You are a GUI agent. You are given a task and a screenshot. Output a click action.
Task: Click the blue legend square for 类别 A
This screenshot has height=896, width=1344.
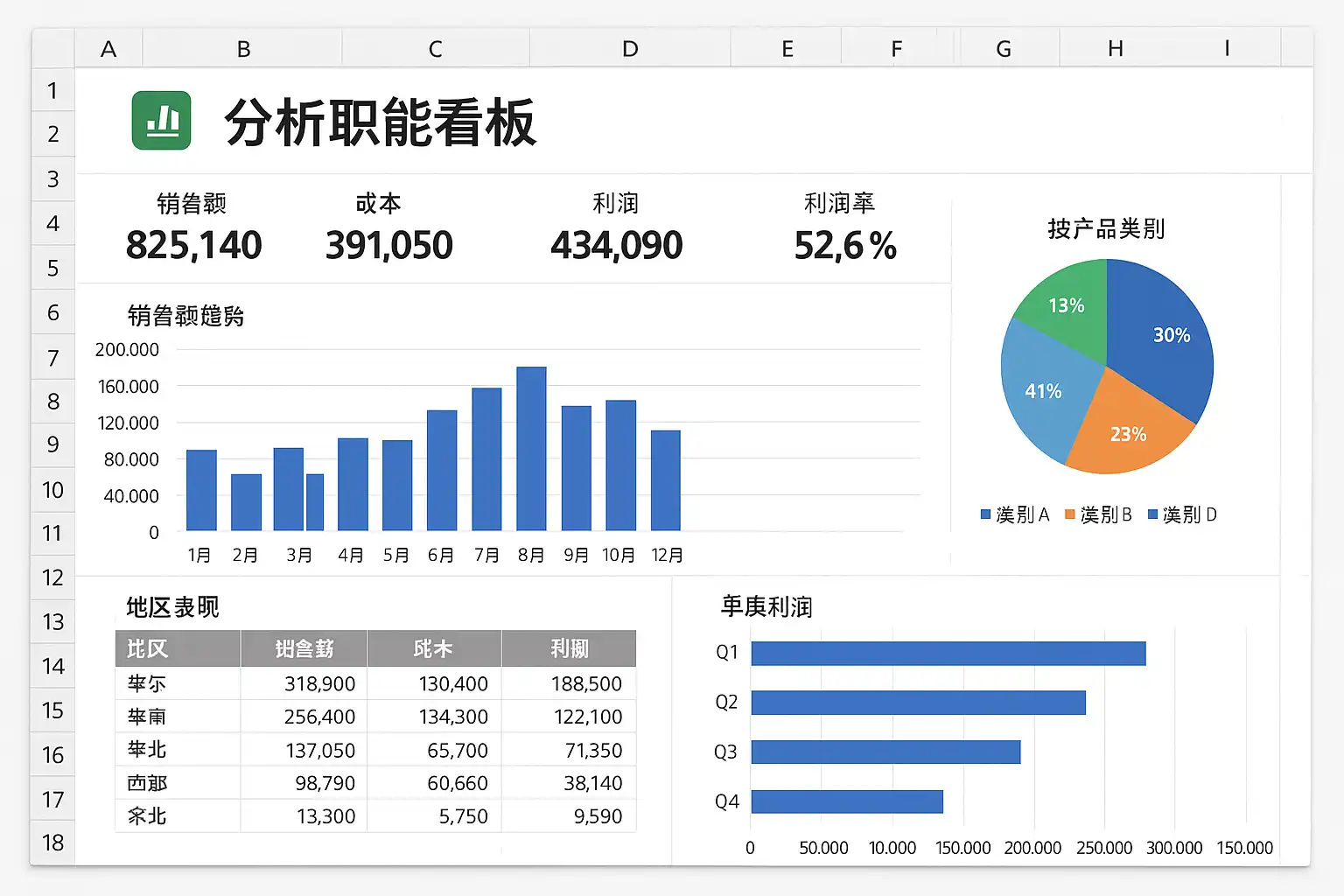click(x=985, y=514)
